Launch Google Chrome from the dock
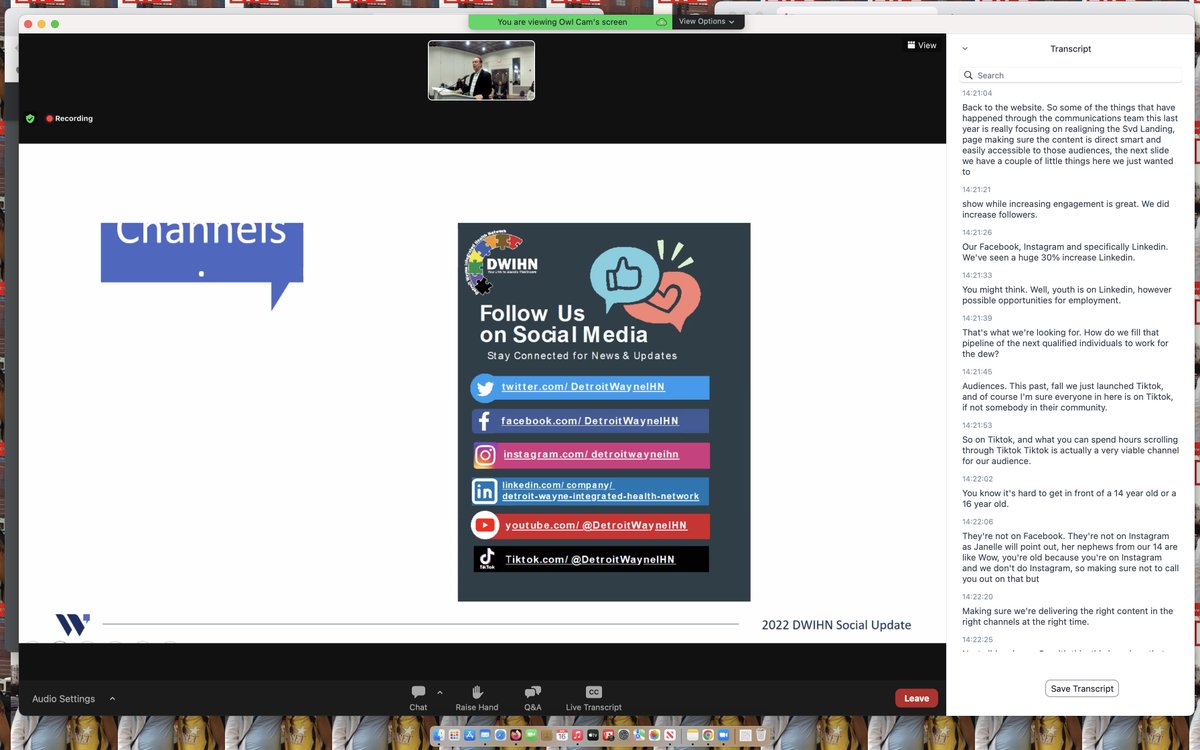Viewport: 1200px width, 750px height. tap(708, 735)
